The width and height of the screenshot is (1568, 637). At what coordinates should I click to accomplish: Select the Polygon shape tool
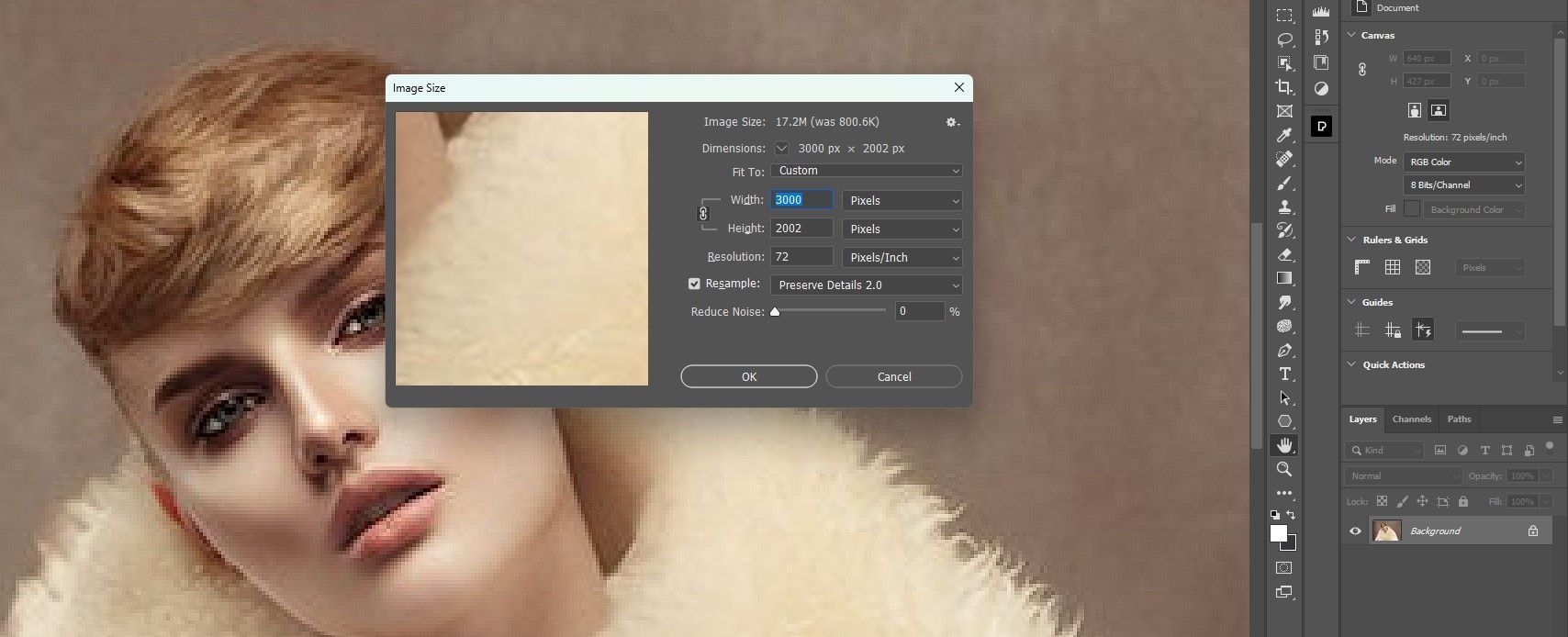(1284, 421)
